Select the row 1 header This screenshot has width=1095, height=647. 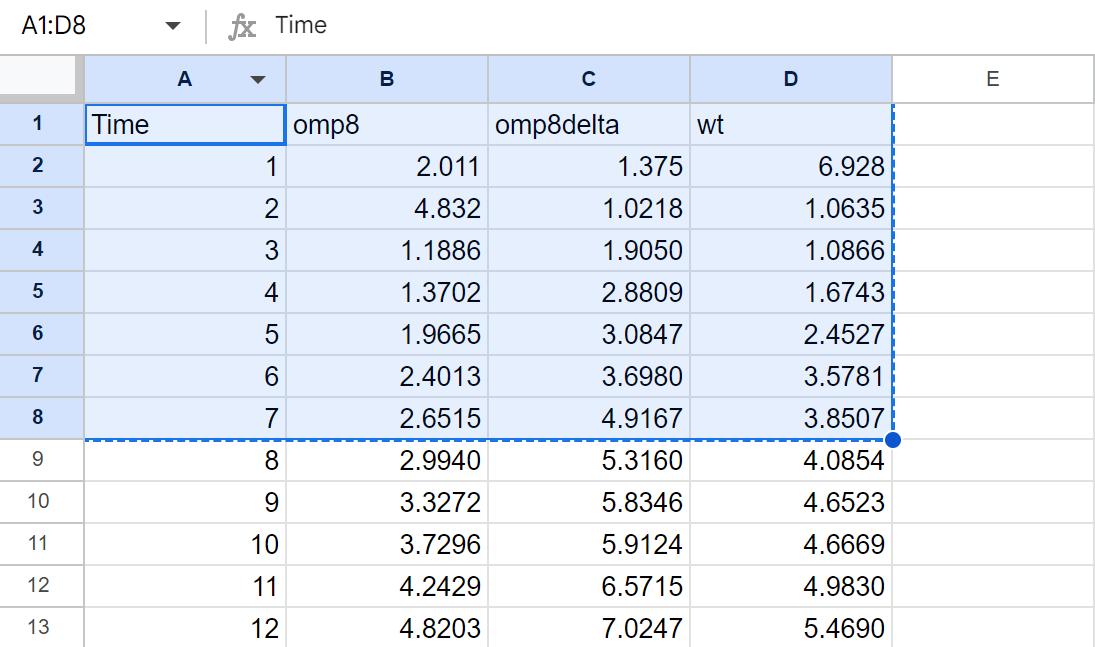click(x=38, y=124)
